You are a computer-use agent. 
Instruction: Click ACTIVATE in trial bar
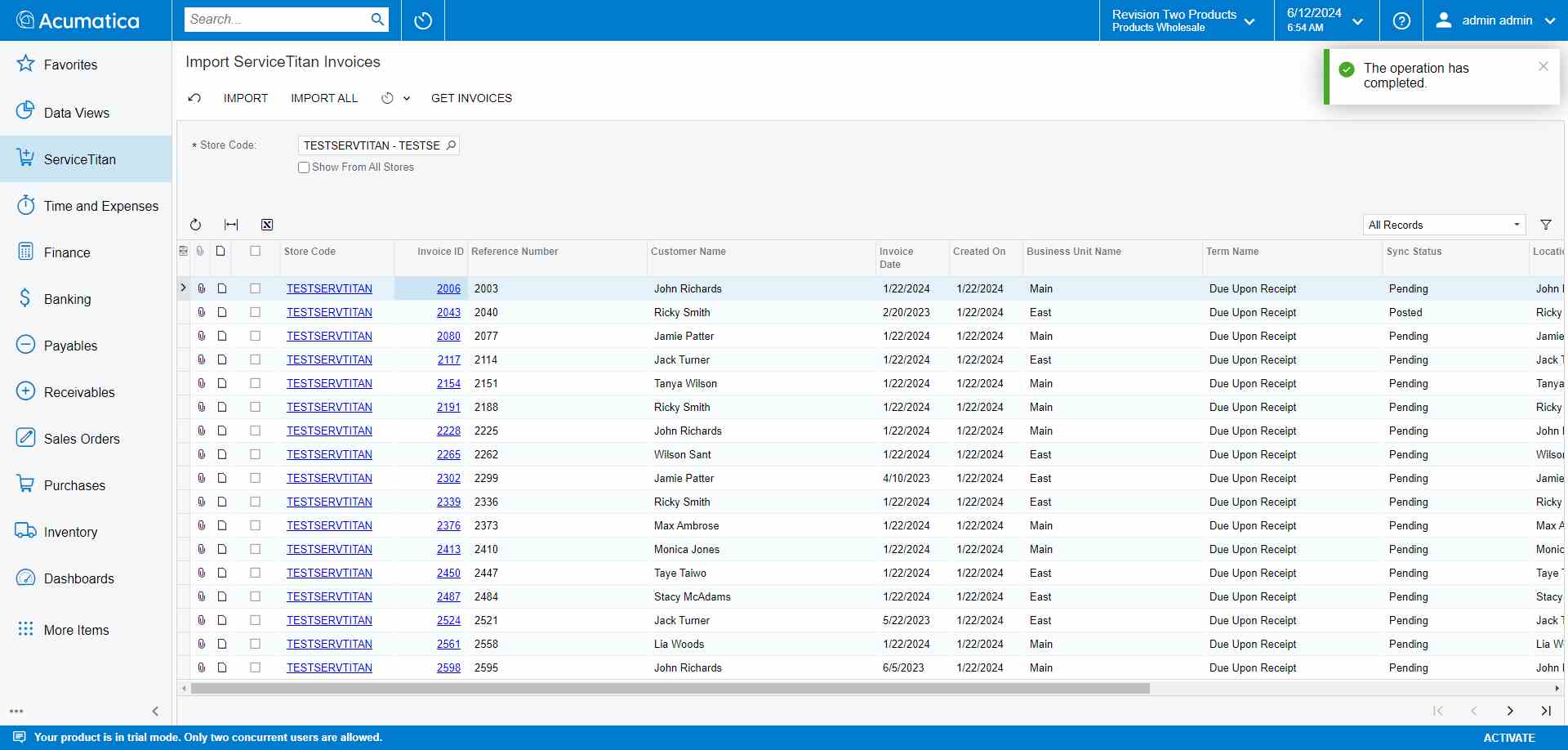(x=1509, y=737)
